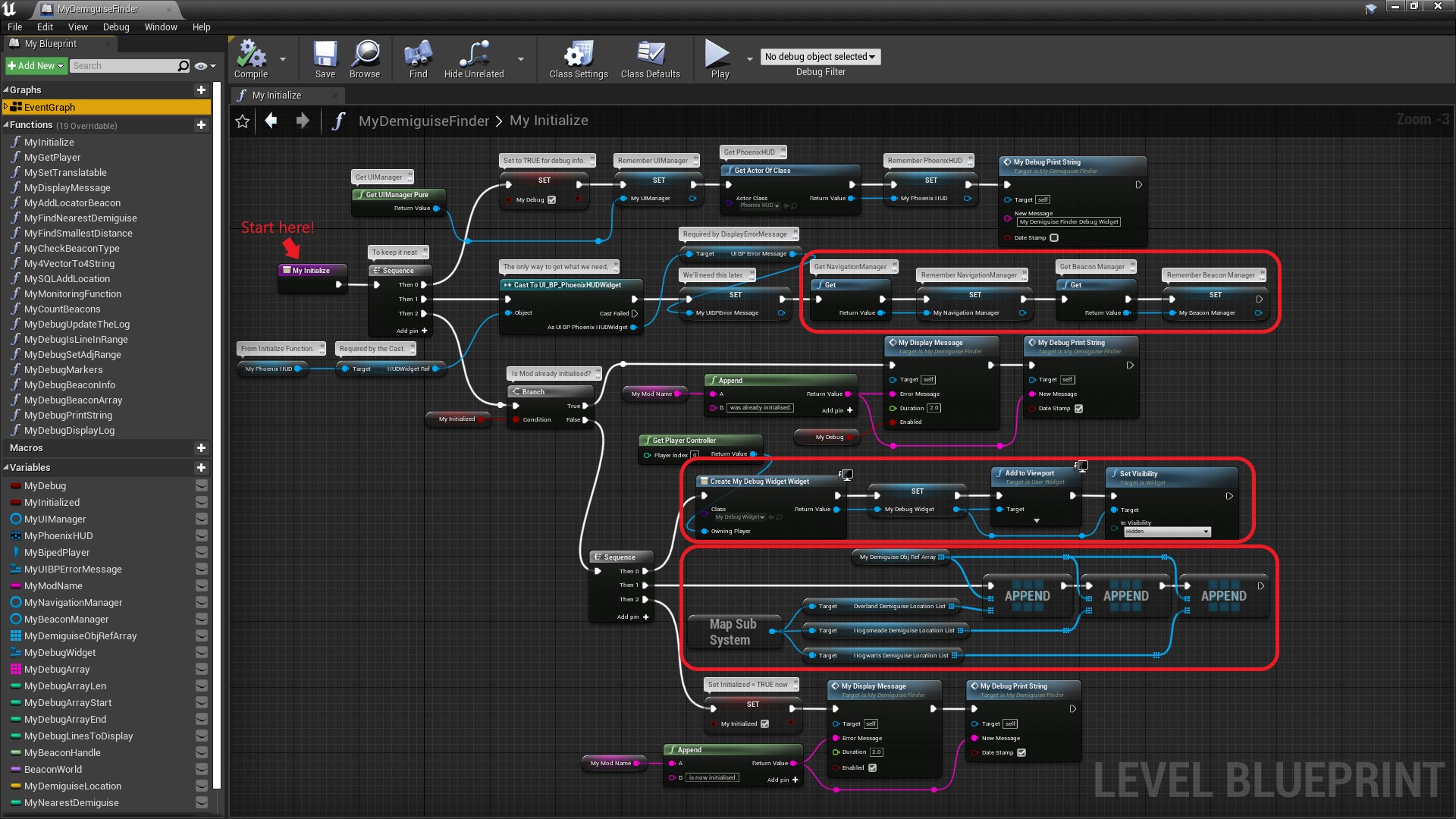Click the Save toolbar icon
The image size is (1456, 819).
pyautogui.click(x=325, y=59)
